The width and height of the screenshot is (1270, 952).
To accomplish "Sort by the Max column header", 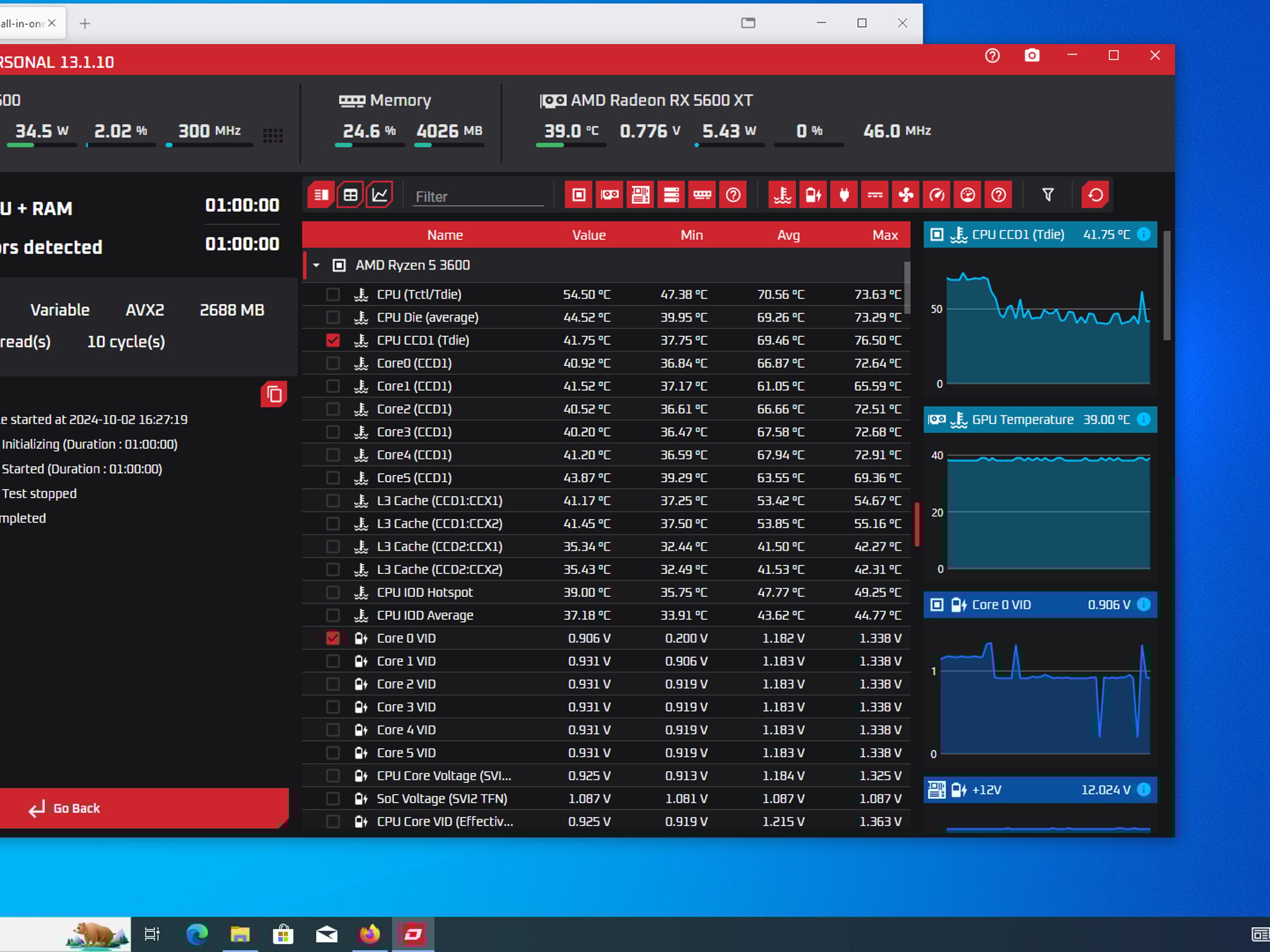I will click(x=884, y=235).
